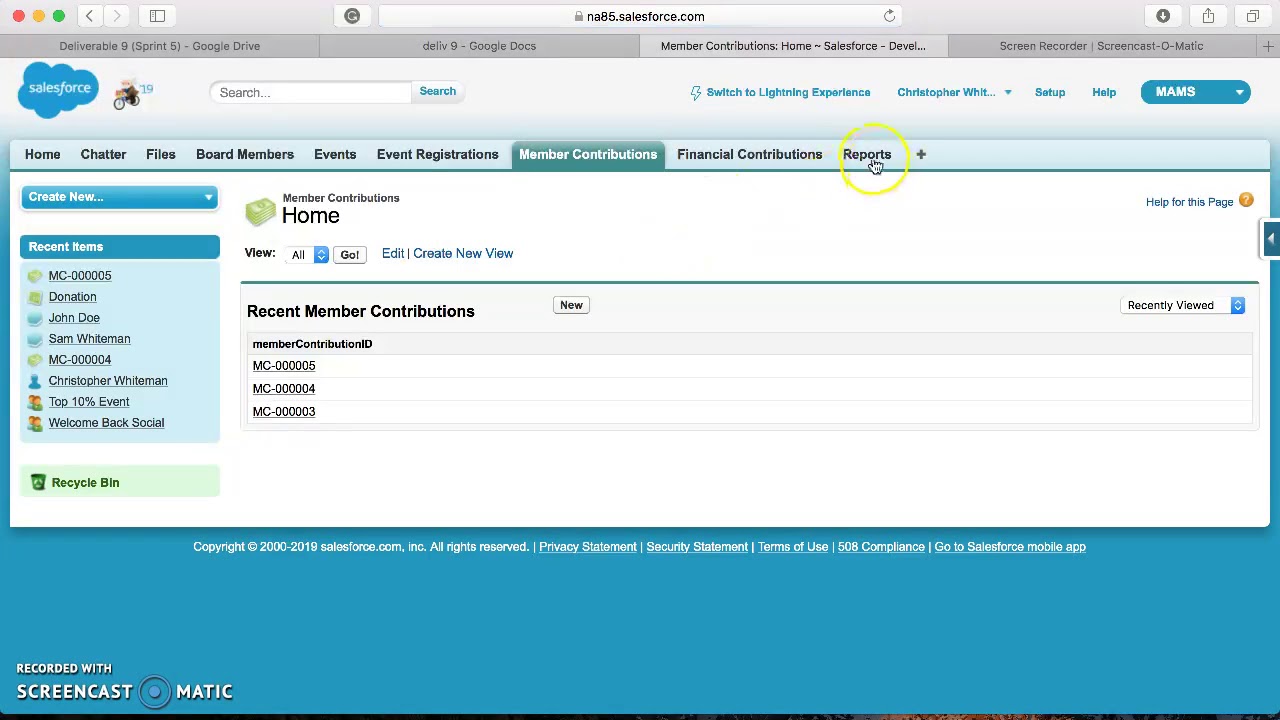Open the Files tab
Viewport: 1280px width, 720px height.
click(160, 155)
